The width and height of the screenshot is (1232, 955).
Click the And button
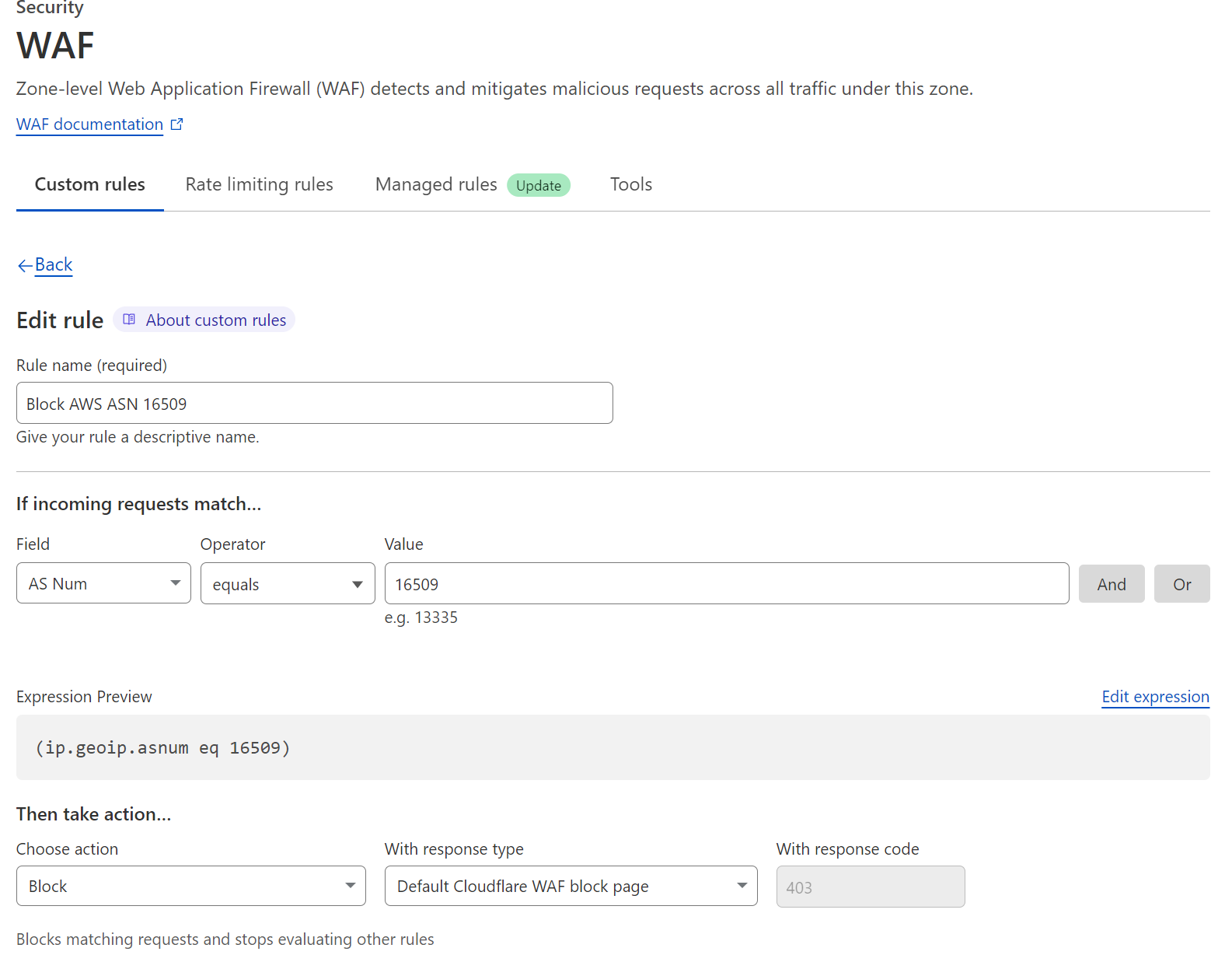click(x=1112, y=584)
